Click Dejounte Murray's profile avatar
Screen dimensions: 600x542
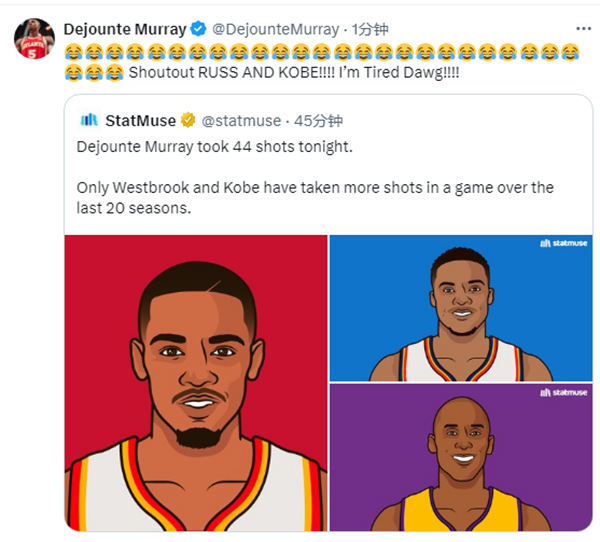[x=34, y=39]
